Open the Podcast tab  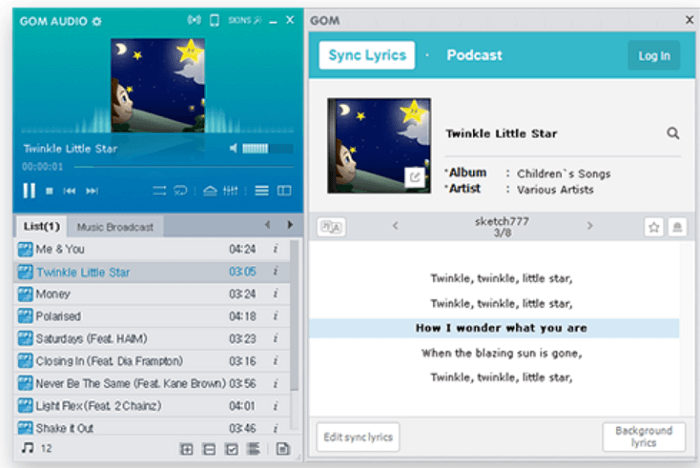474,55
